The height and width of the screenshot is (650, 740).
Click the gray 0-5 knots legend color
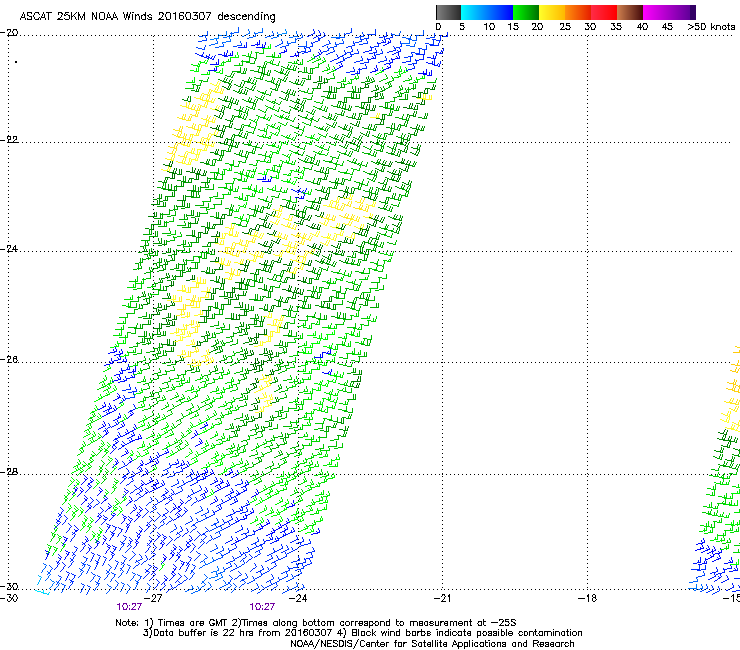point(448,12)
